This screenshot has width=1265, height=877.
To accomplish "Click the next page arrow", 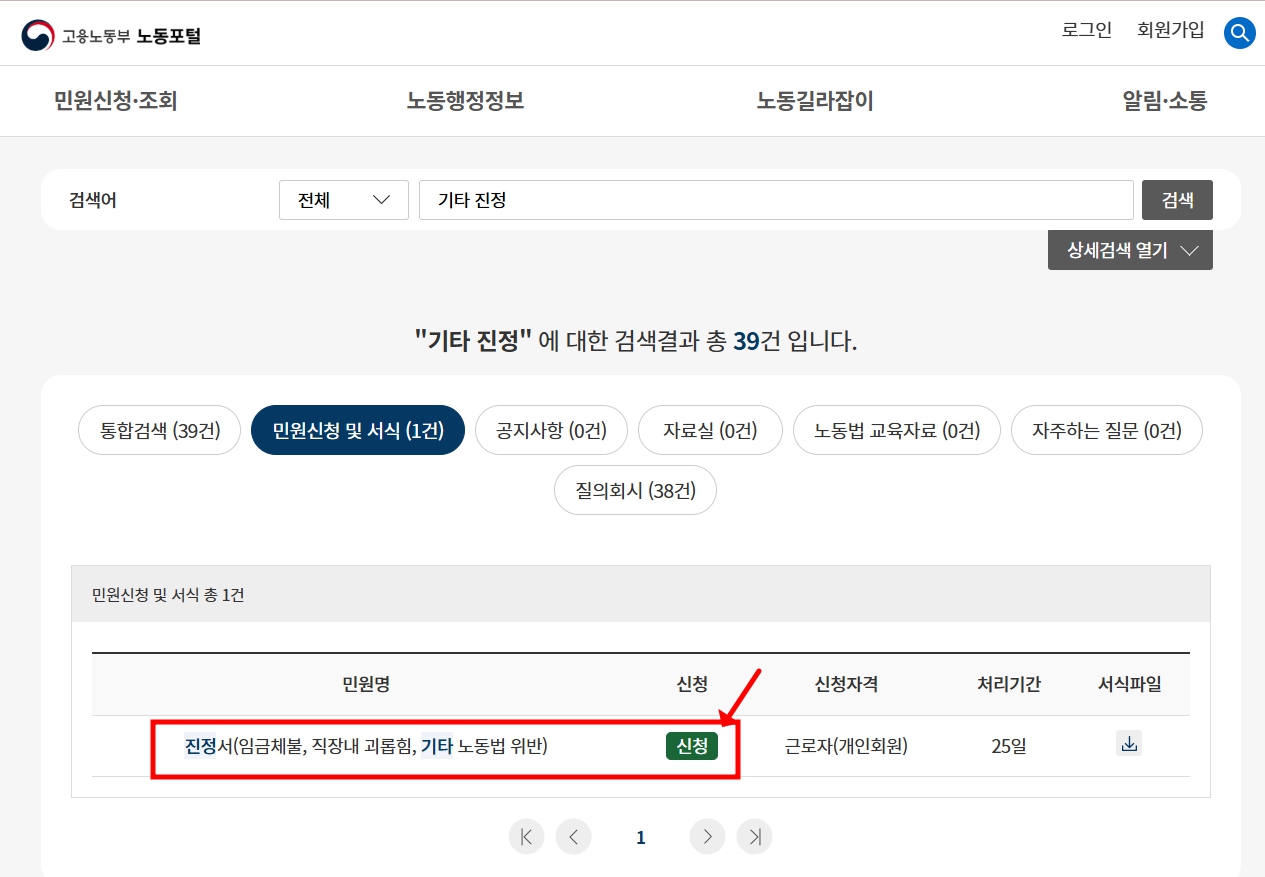I will [707, 836].
